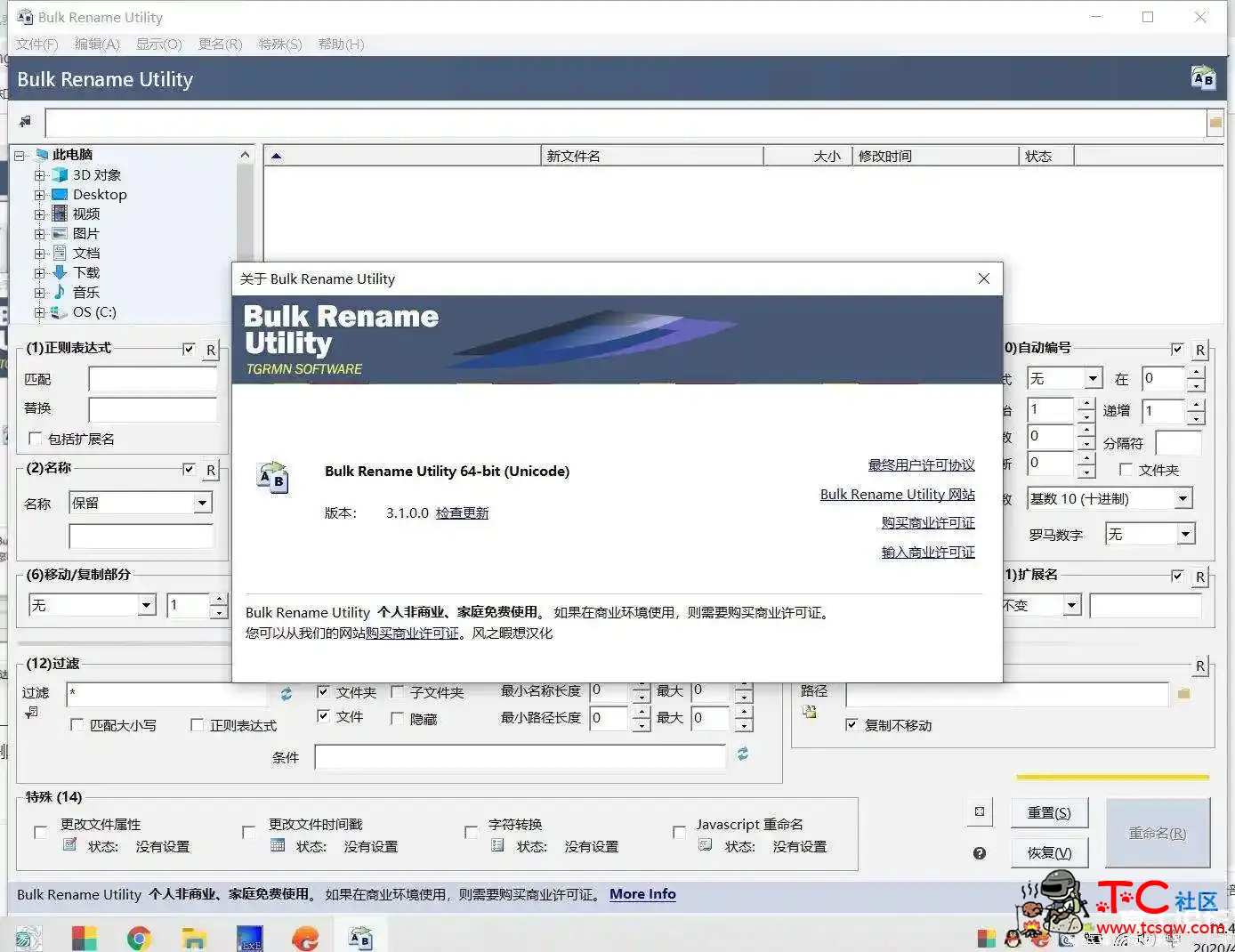Click the pin icon left of the path bar
The image size is (1235, 952).
coord(26,122)
